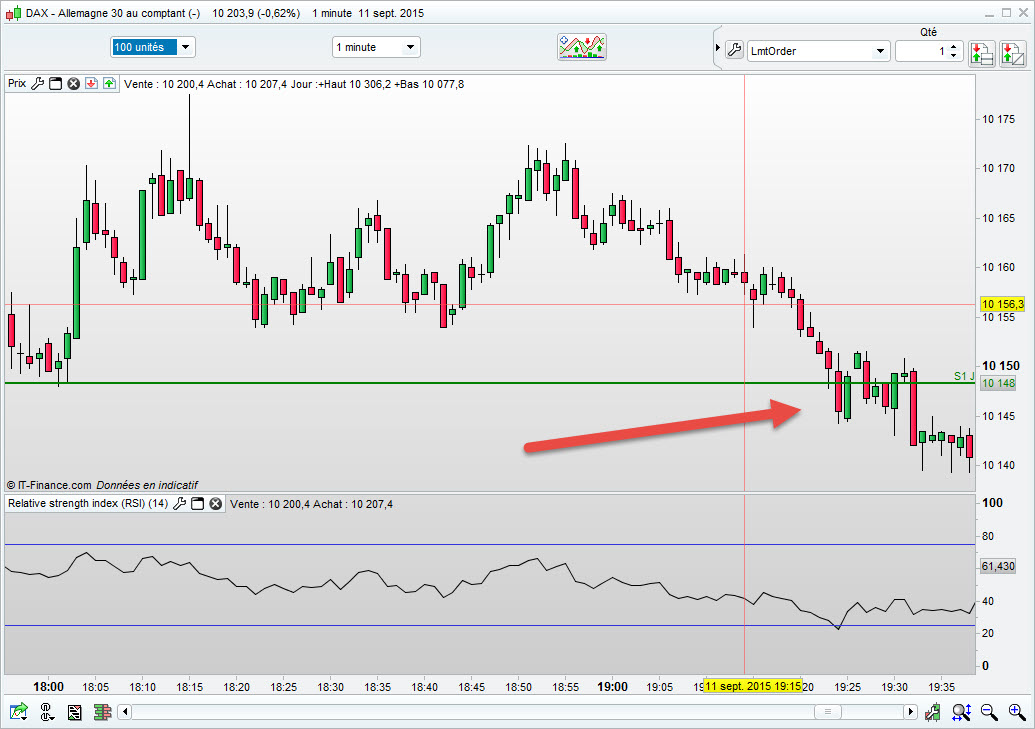
Task: Move Prix panel down with red arrow
Action: tap(91, 83)
